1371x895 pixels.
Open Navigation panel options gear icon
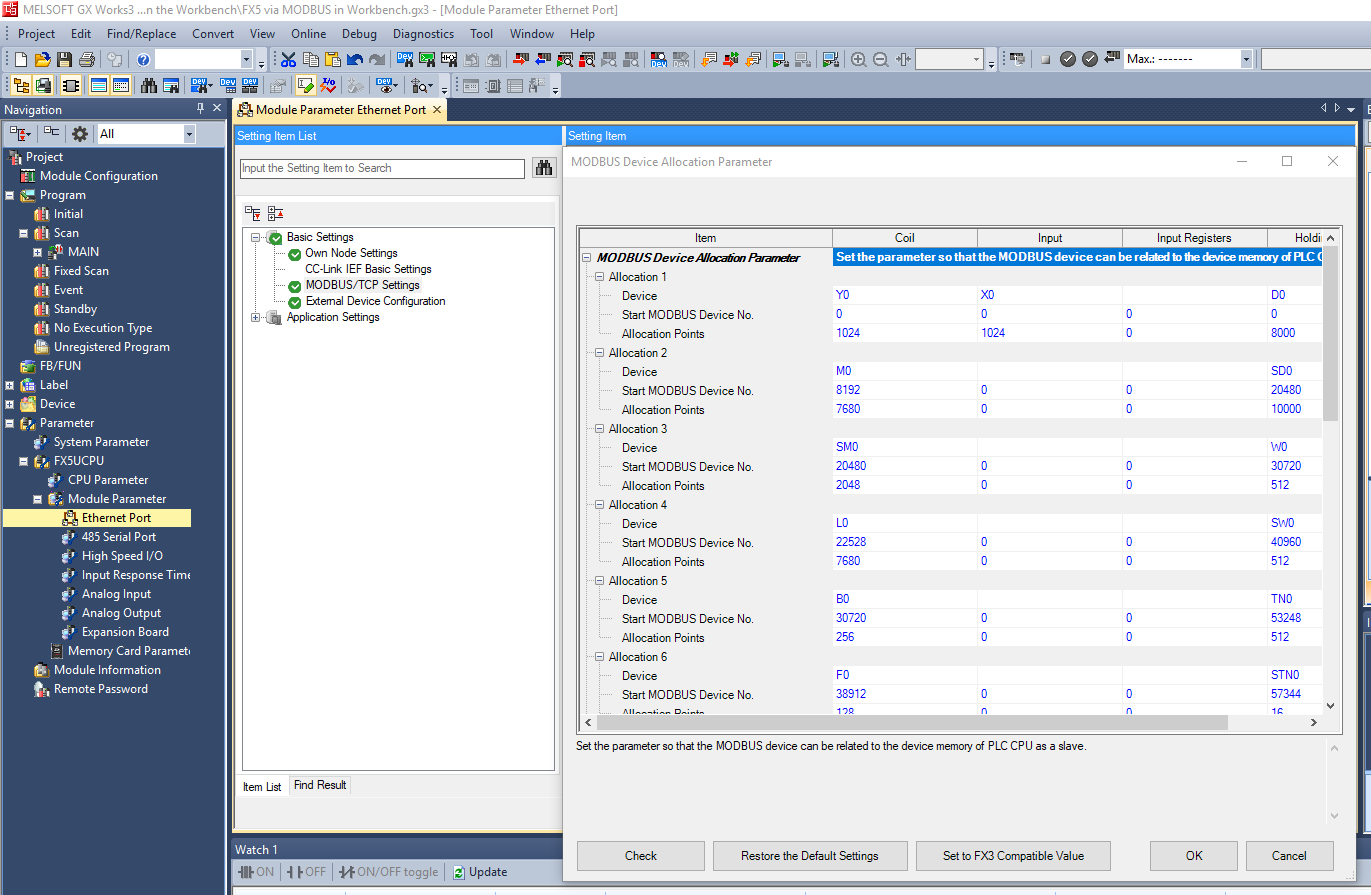pos(80,134)
